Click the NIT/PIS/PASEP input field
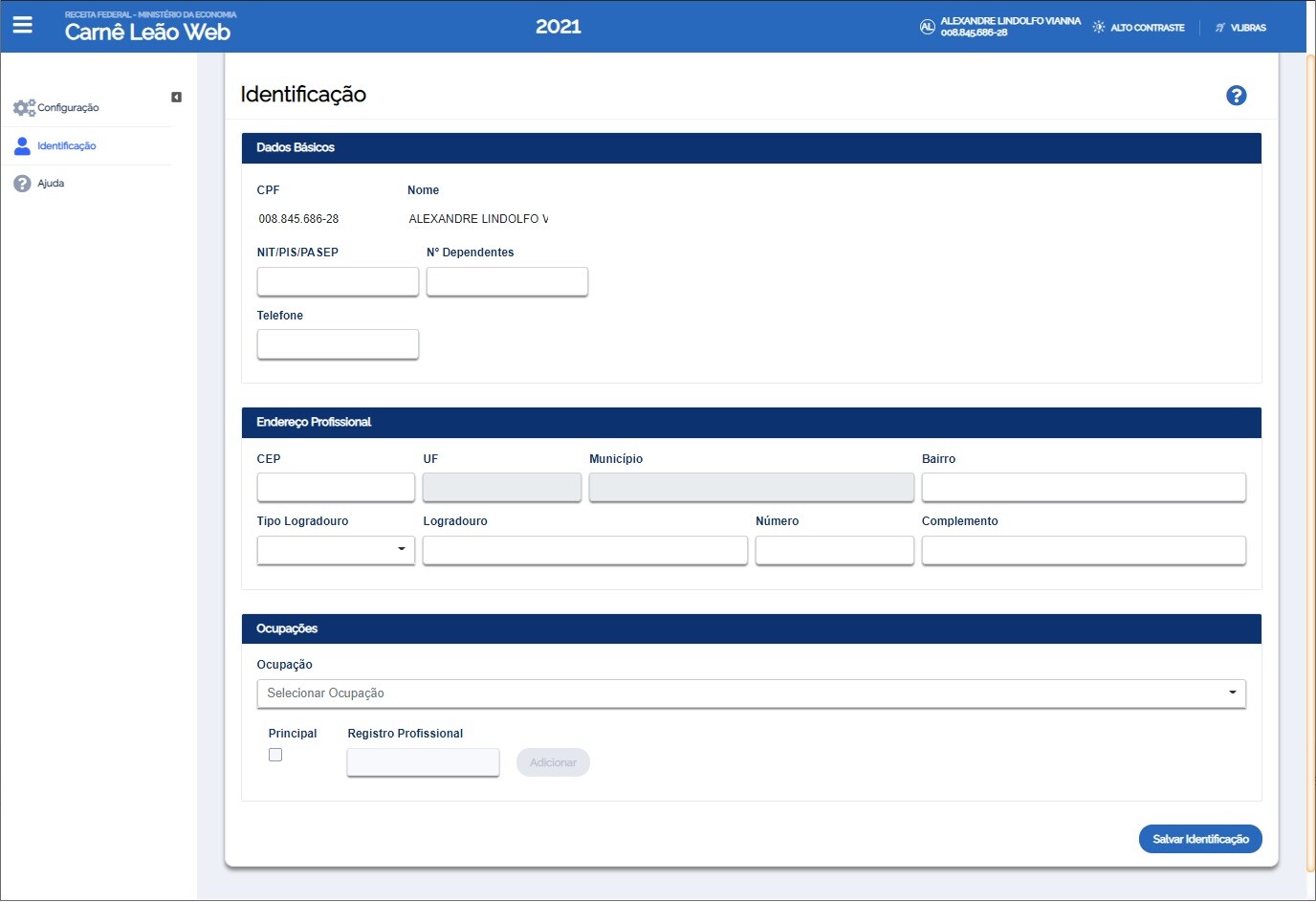1316x902 pixels. (x=338, y=281)
